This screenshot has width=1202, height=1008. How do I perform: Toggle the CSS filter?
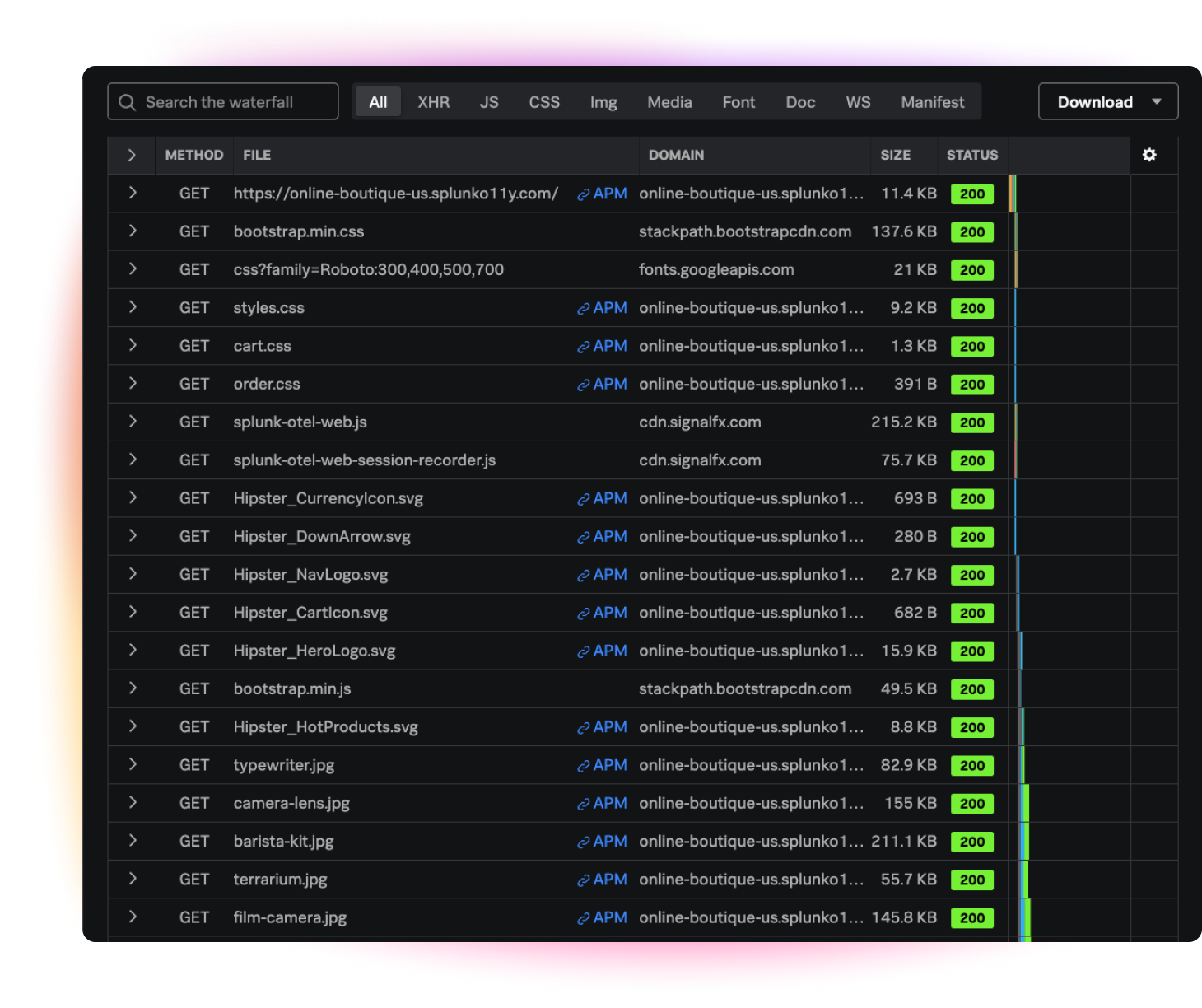(x=544, y=102)
